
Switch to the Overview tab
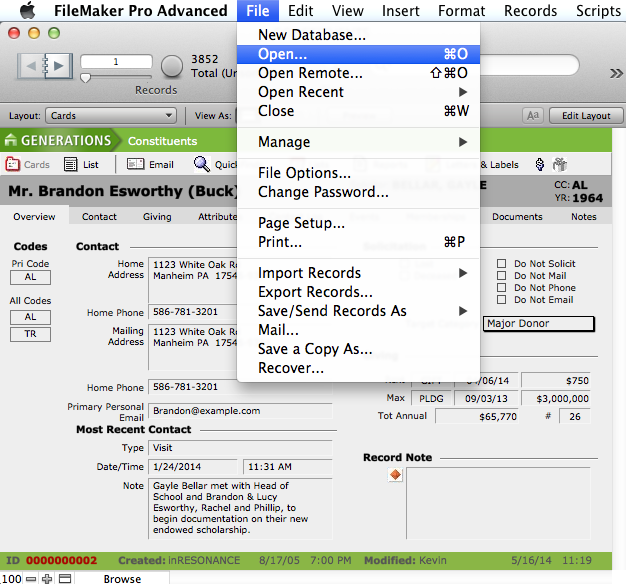click(34, 216)
